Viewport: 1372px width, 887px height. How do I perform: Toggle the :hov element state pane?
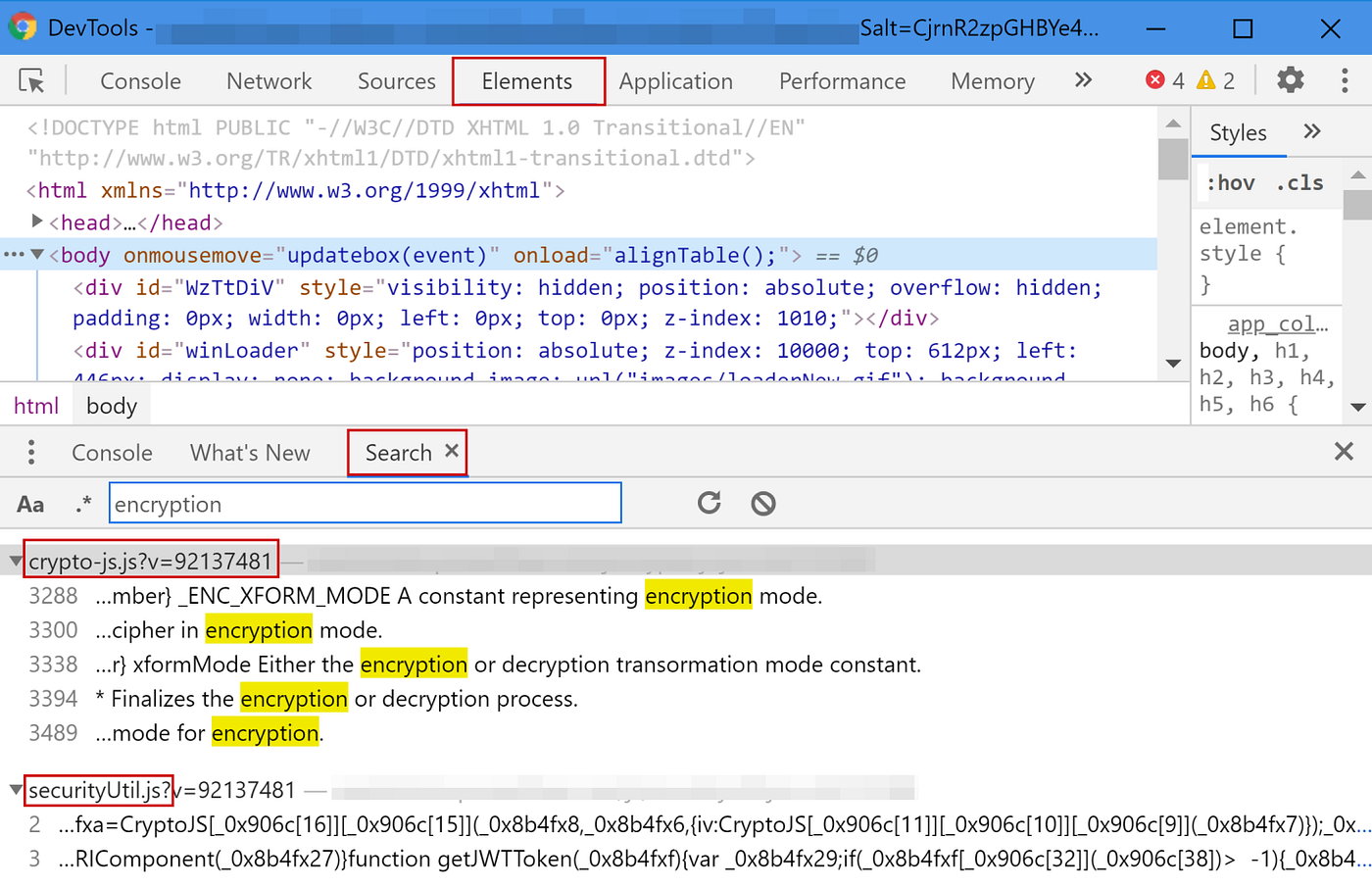tap(1231, 182)
